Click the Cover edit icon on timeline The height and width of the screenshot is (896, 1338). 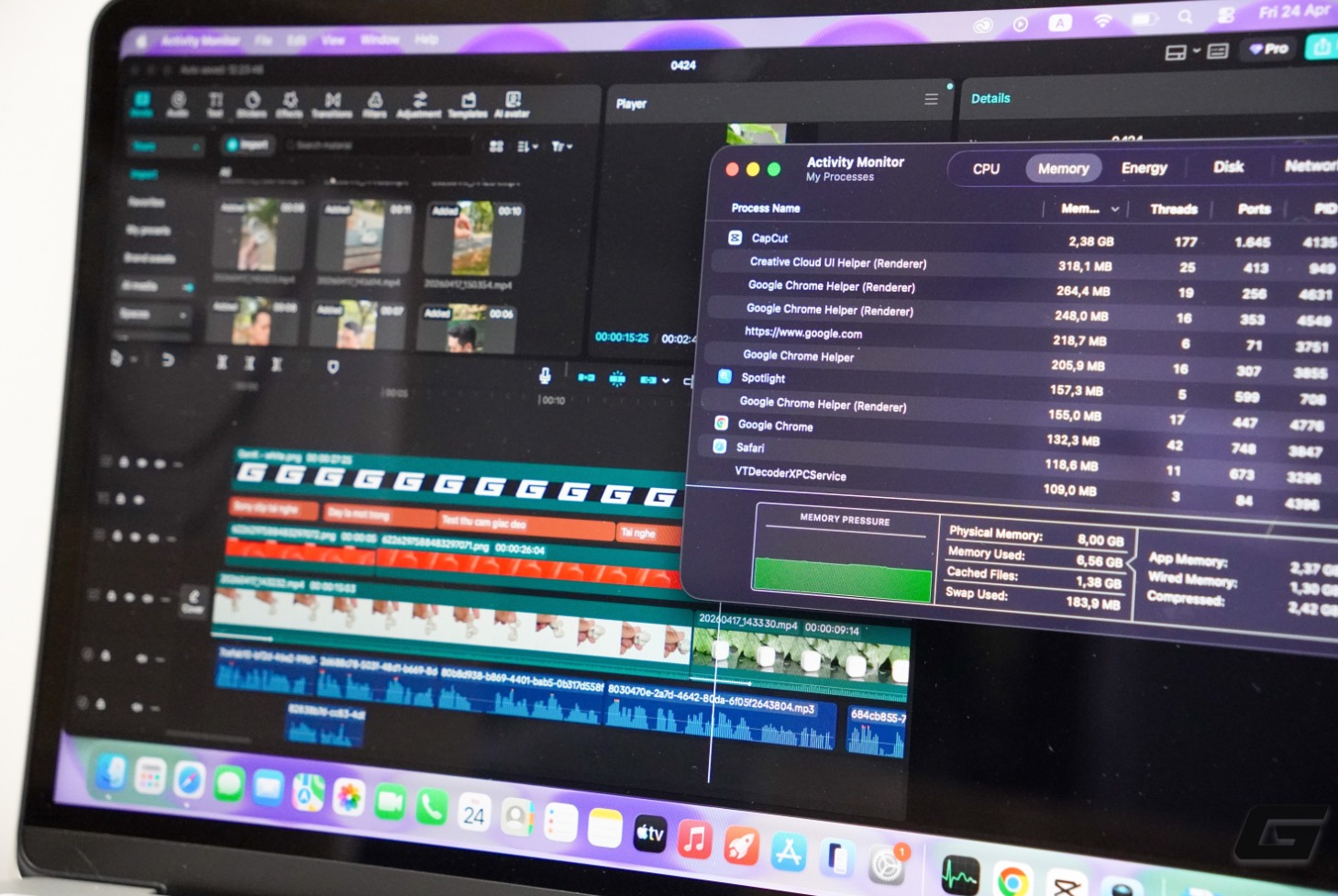pos(194,600)
